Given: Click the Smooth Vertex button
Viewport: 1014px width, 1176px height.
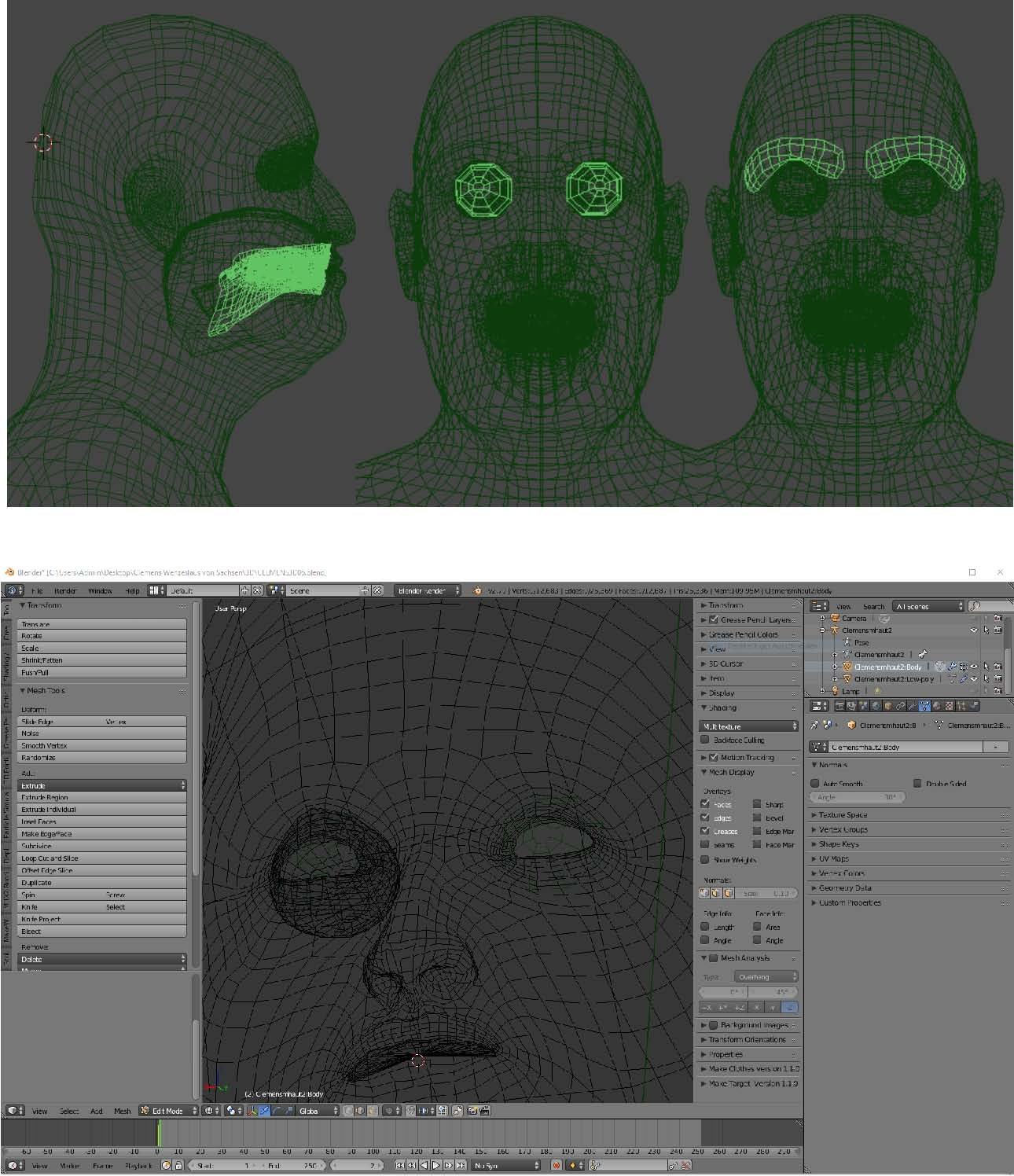Looking at the screenshot, I should click(x=102, y=745).
